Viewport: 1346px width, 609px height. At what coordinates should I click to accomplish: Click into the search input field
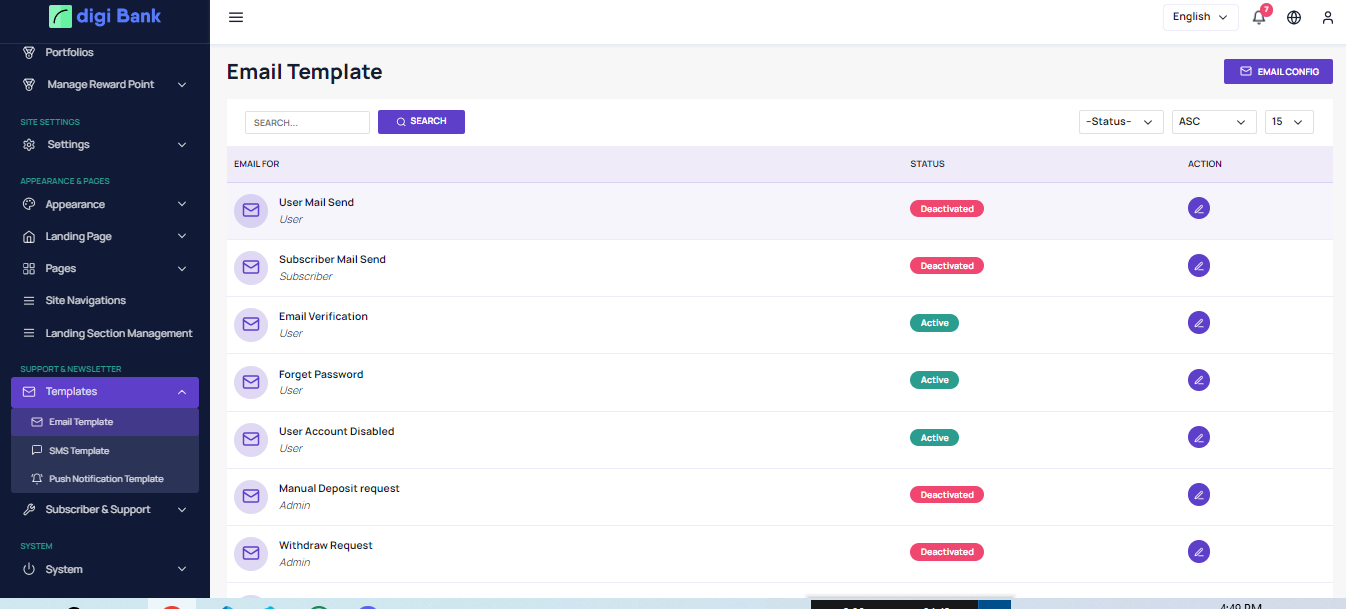307,122
